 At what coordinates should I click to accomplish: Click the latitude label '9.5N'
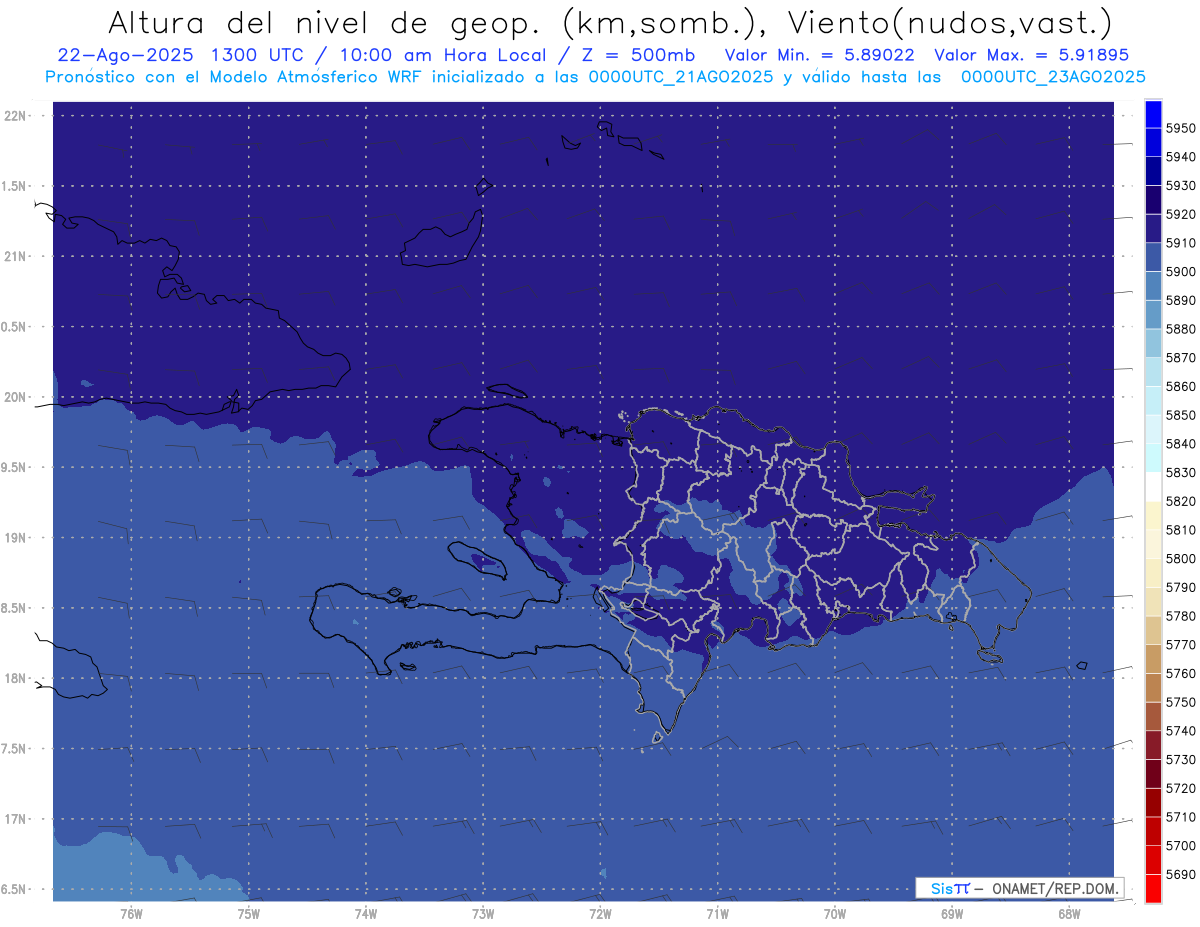(15, 468)
